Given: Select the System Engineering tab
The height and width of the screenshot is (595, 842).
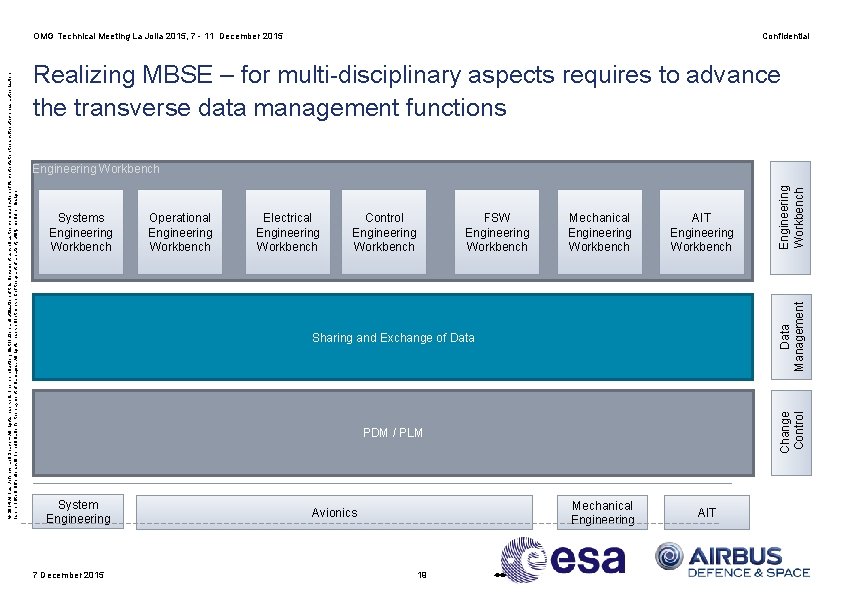Looking at the screenshot, I should 78,512.
